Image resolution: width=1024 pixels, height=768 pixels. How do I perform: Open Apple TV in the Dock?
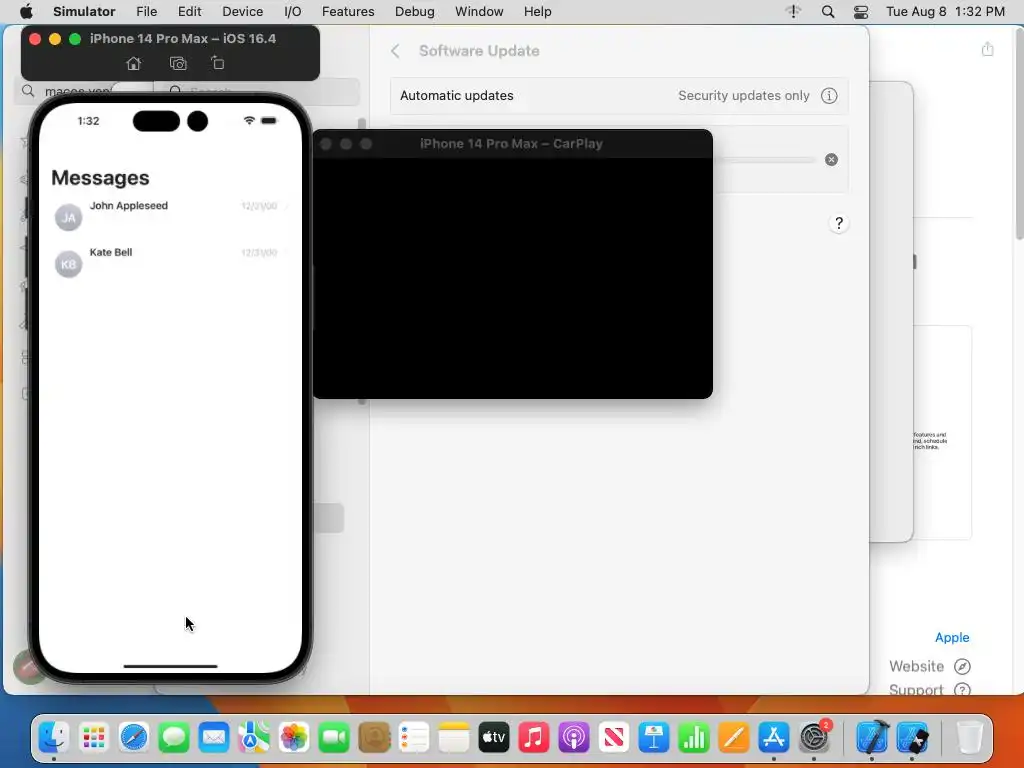[x=494, y=738]
